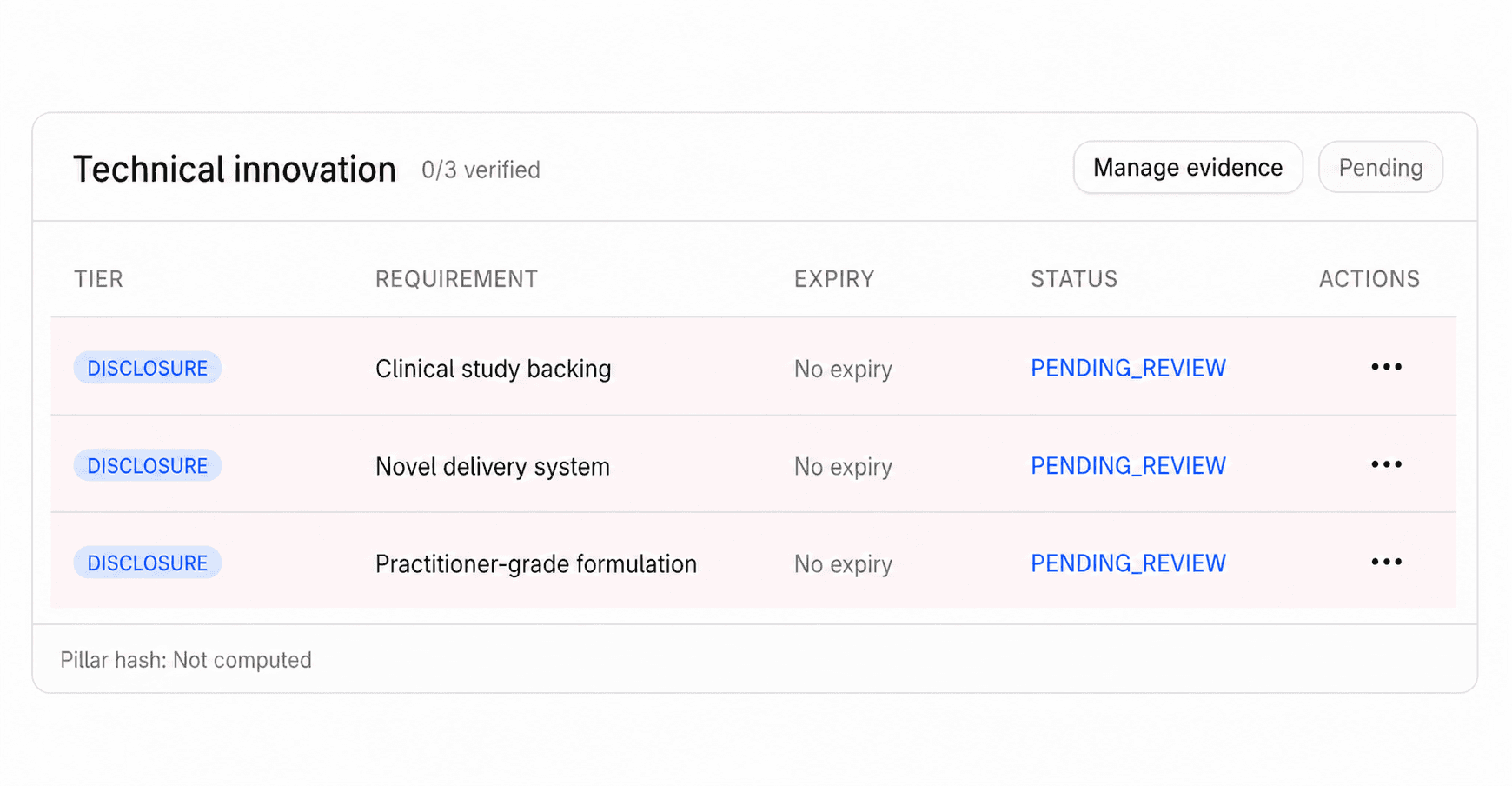Screen dimensions: 1512x786
Task: Select the Novel delivery system requirement
Action: coord(492,467)
